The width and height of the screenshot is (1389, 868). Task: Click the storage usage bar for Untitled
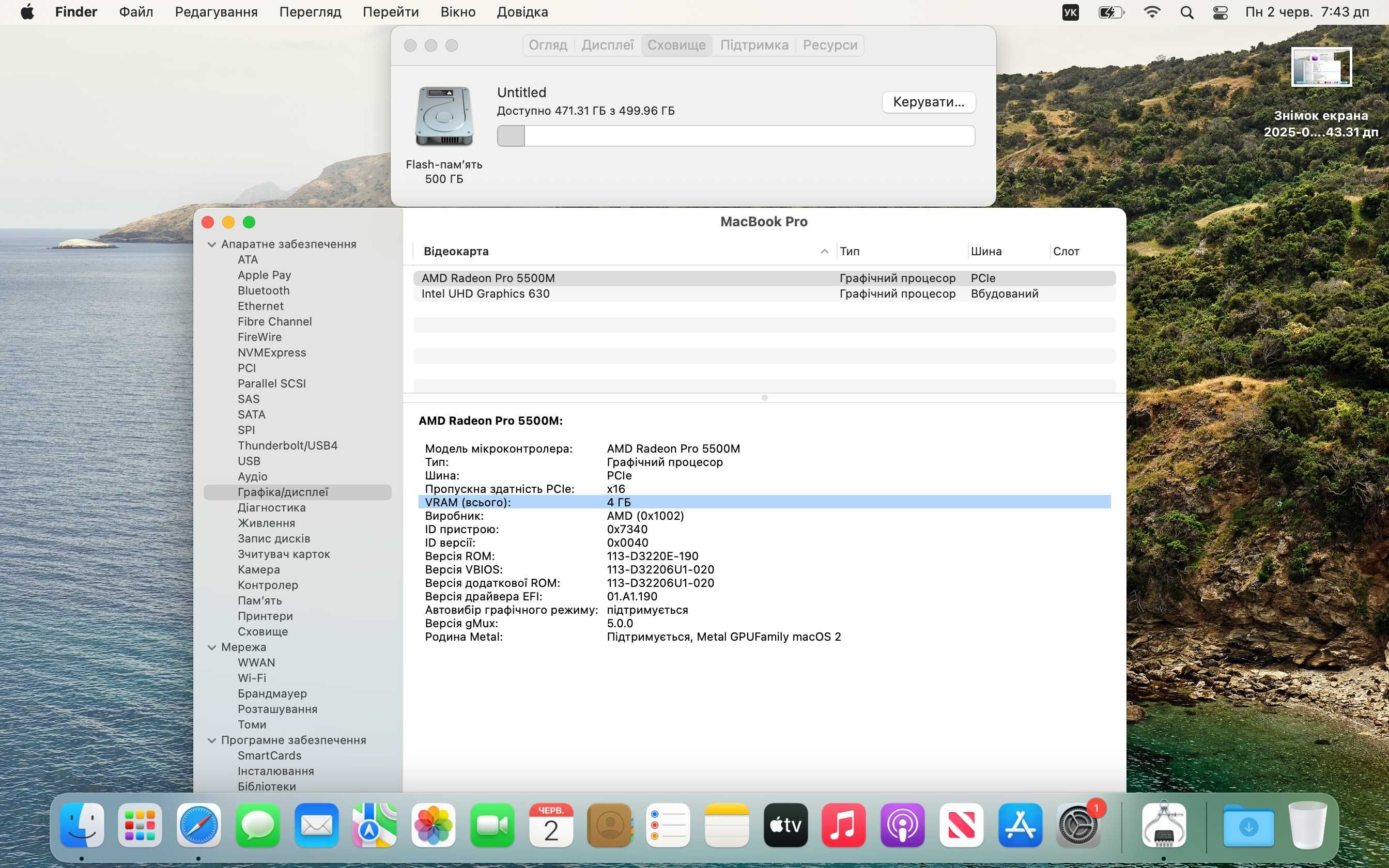736,136
